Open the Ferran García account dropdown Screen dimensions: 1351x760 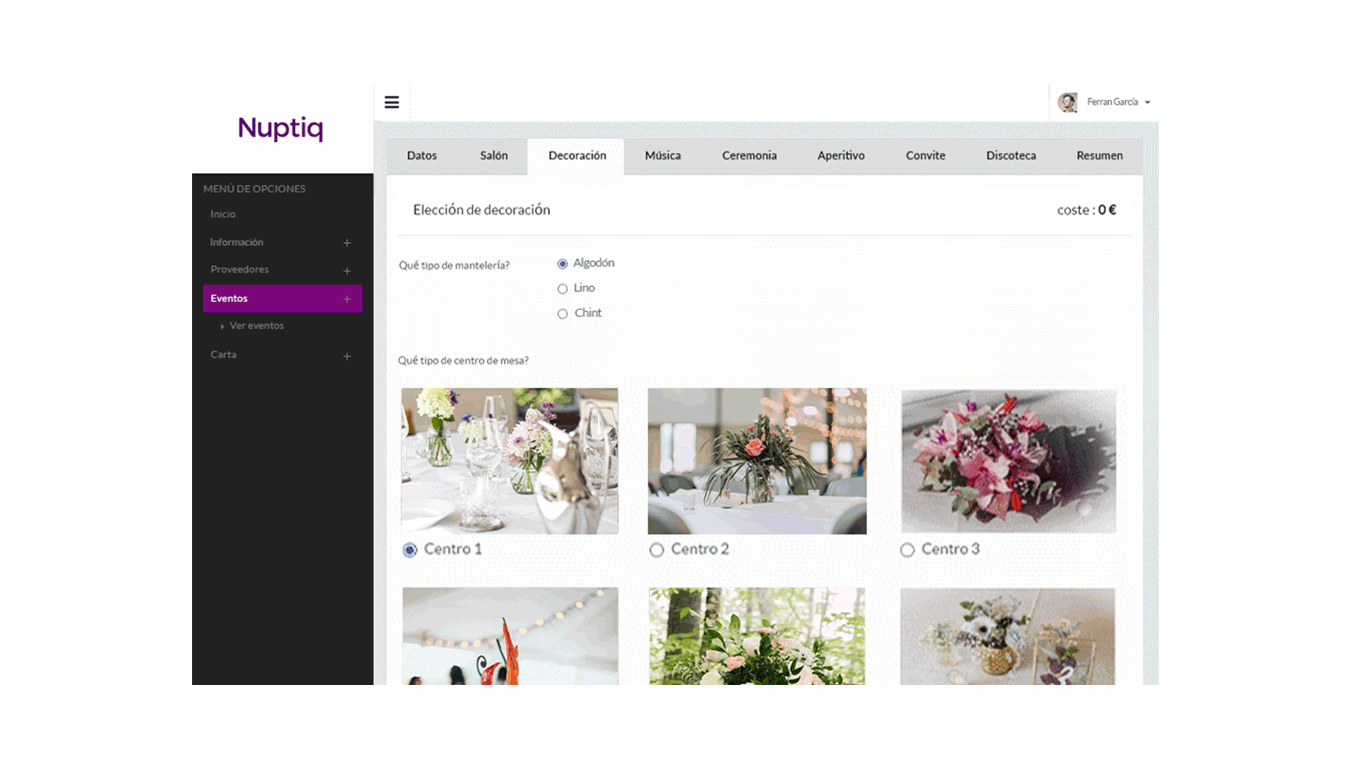click(x=1113, y=101)
